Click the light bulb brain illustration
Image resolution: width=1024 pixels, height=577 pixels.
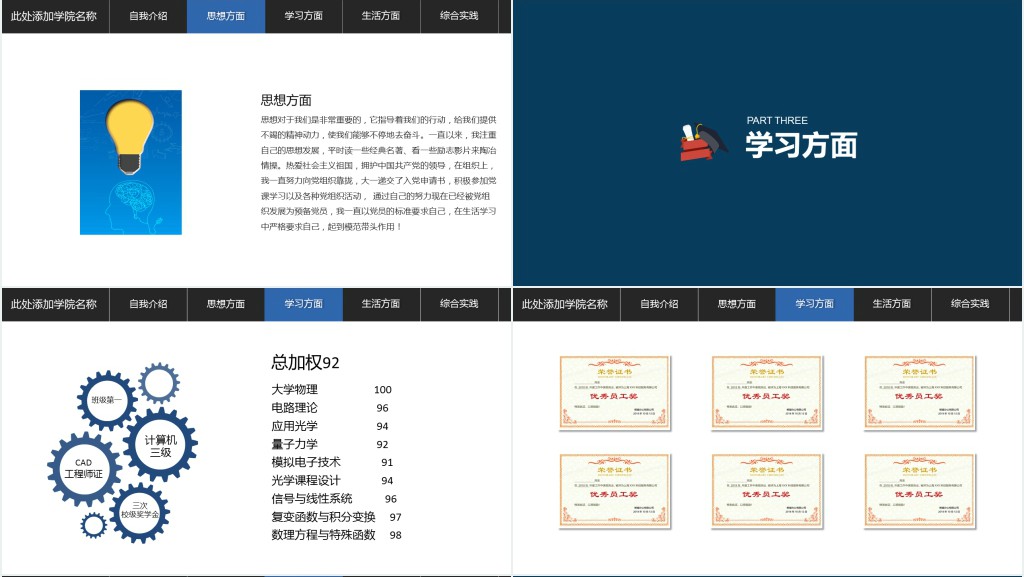coord(131,162)
